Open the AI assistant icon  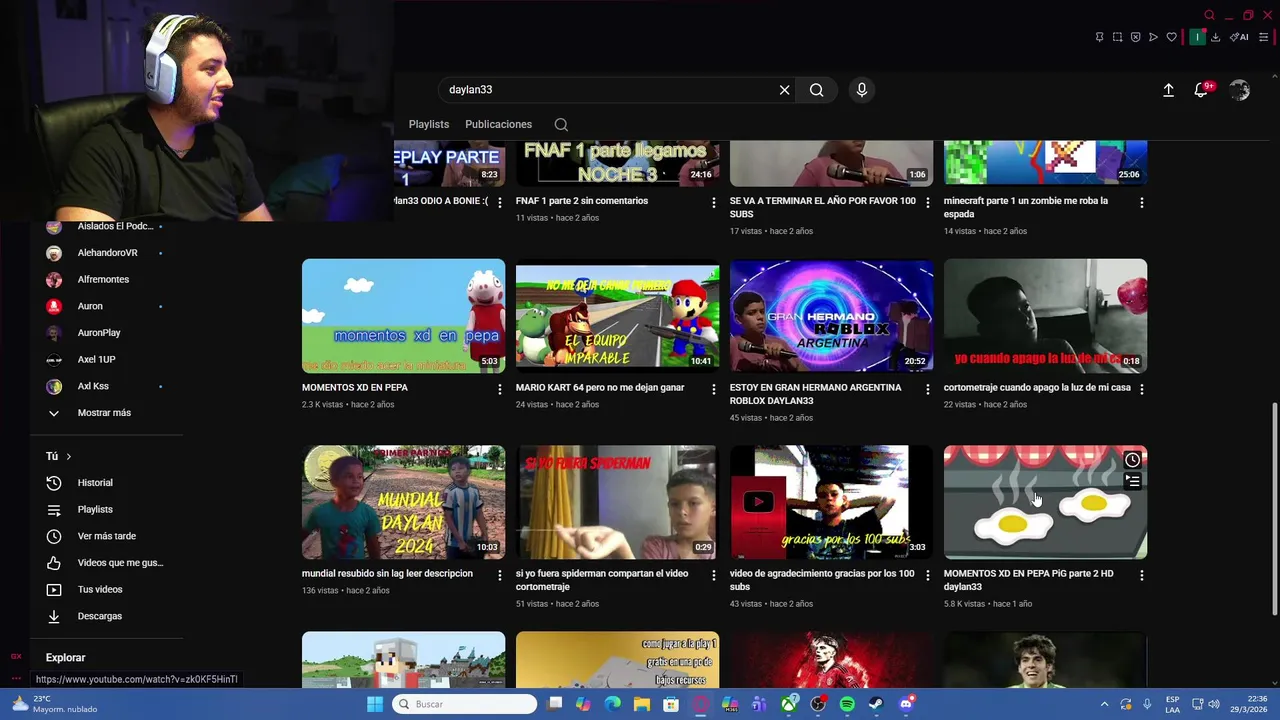tap(1239, 37)
